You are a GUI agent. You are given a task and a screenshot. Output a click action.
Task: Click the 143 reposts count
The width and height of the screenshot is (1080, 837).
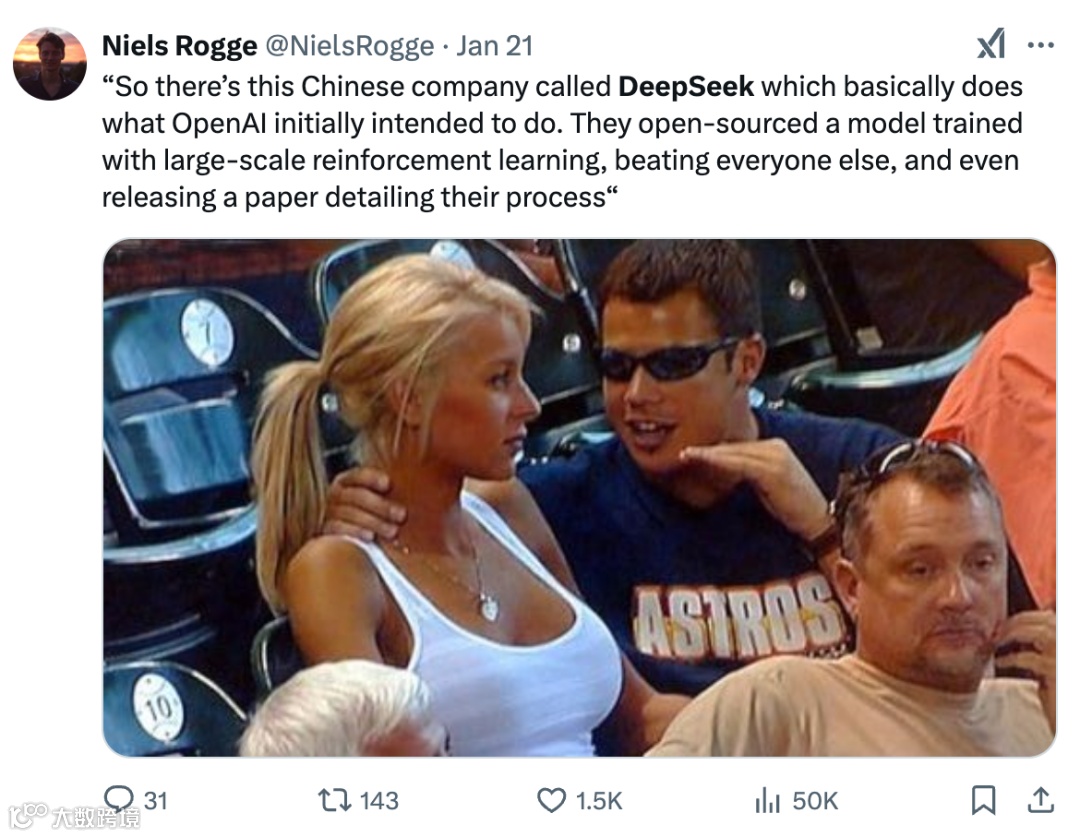(x=379, y=800)
